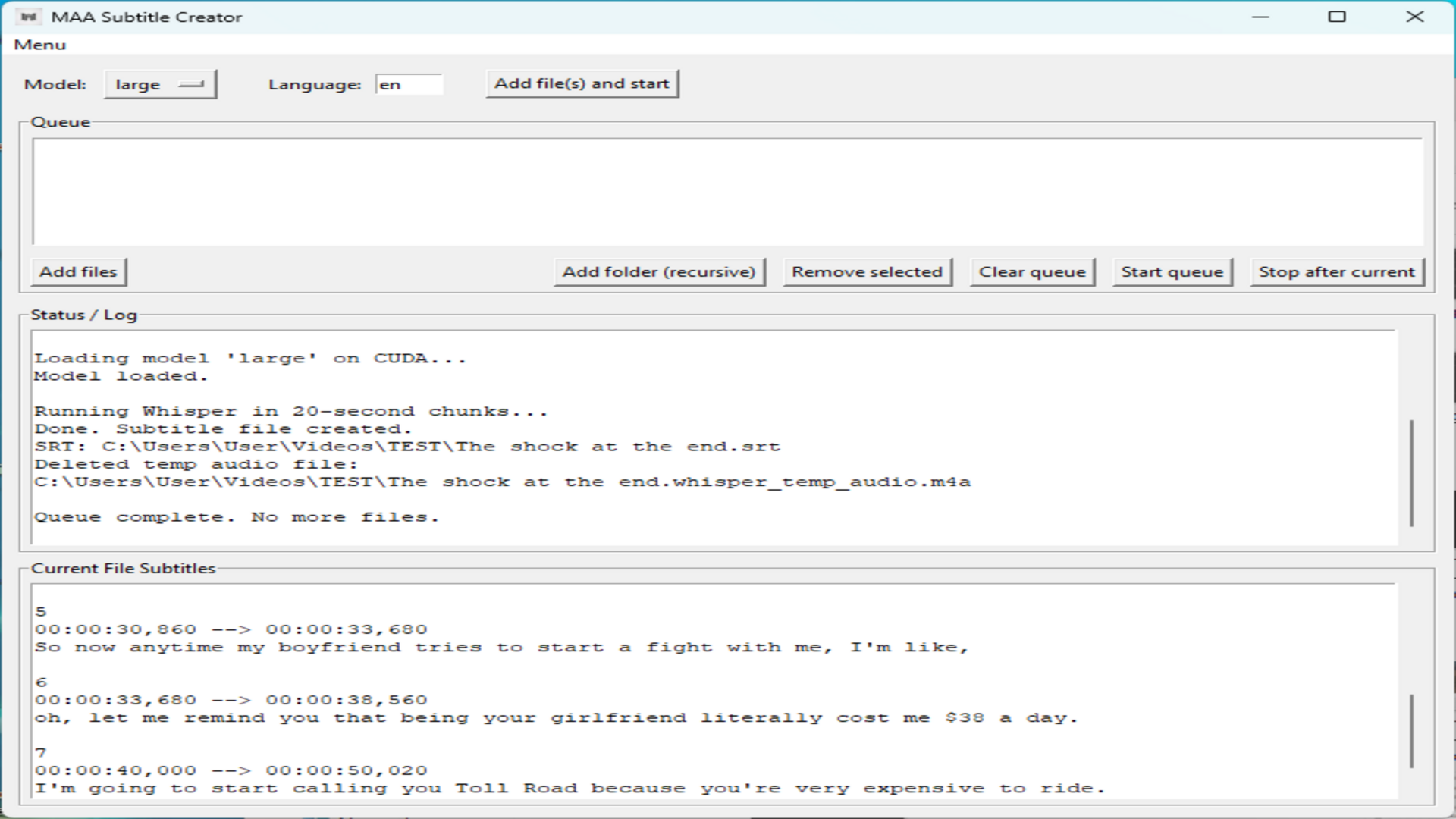Click 'Remove selected' in the queue section
The width and height of the screenshot is (1456, 819).
(x=867, y=271)
